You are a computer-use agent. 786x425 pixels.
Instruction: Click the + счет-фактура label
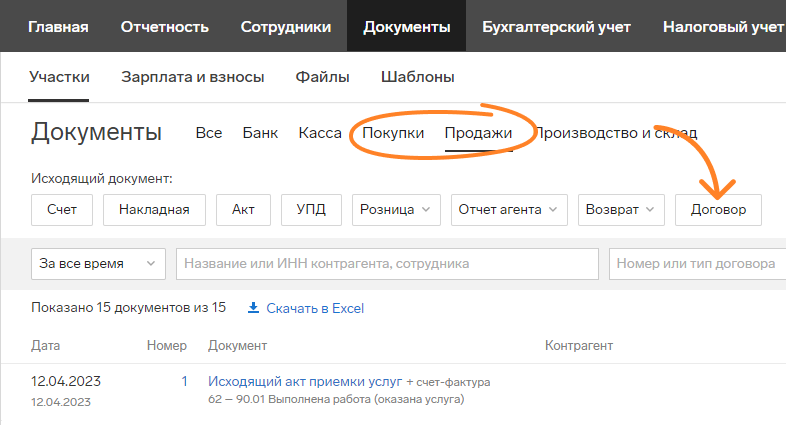coord(448,382)
